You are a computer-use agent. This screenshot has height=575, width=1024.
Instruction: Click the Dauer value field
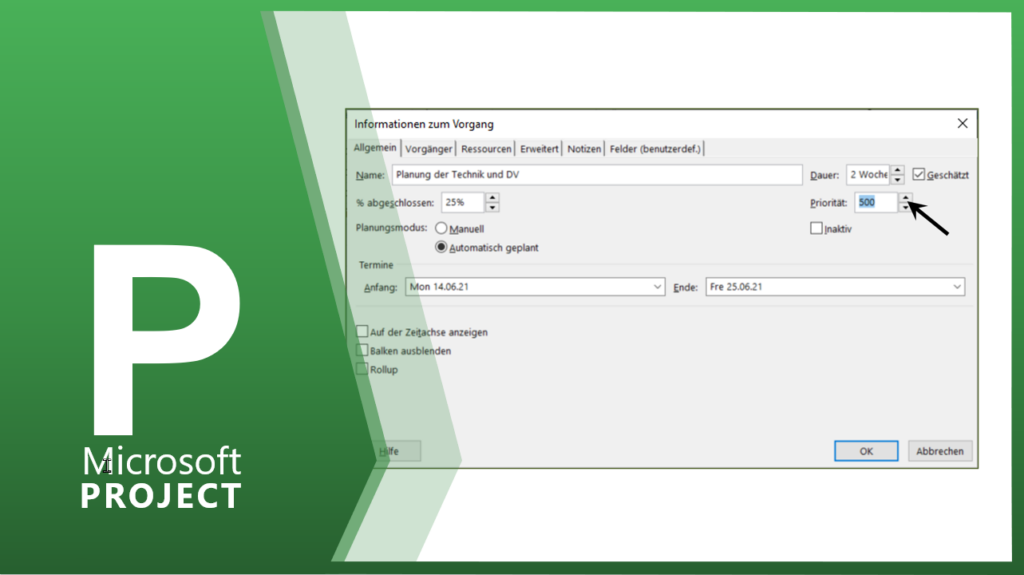tap(868, 174)
